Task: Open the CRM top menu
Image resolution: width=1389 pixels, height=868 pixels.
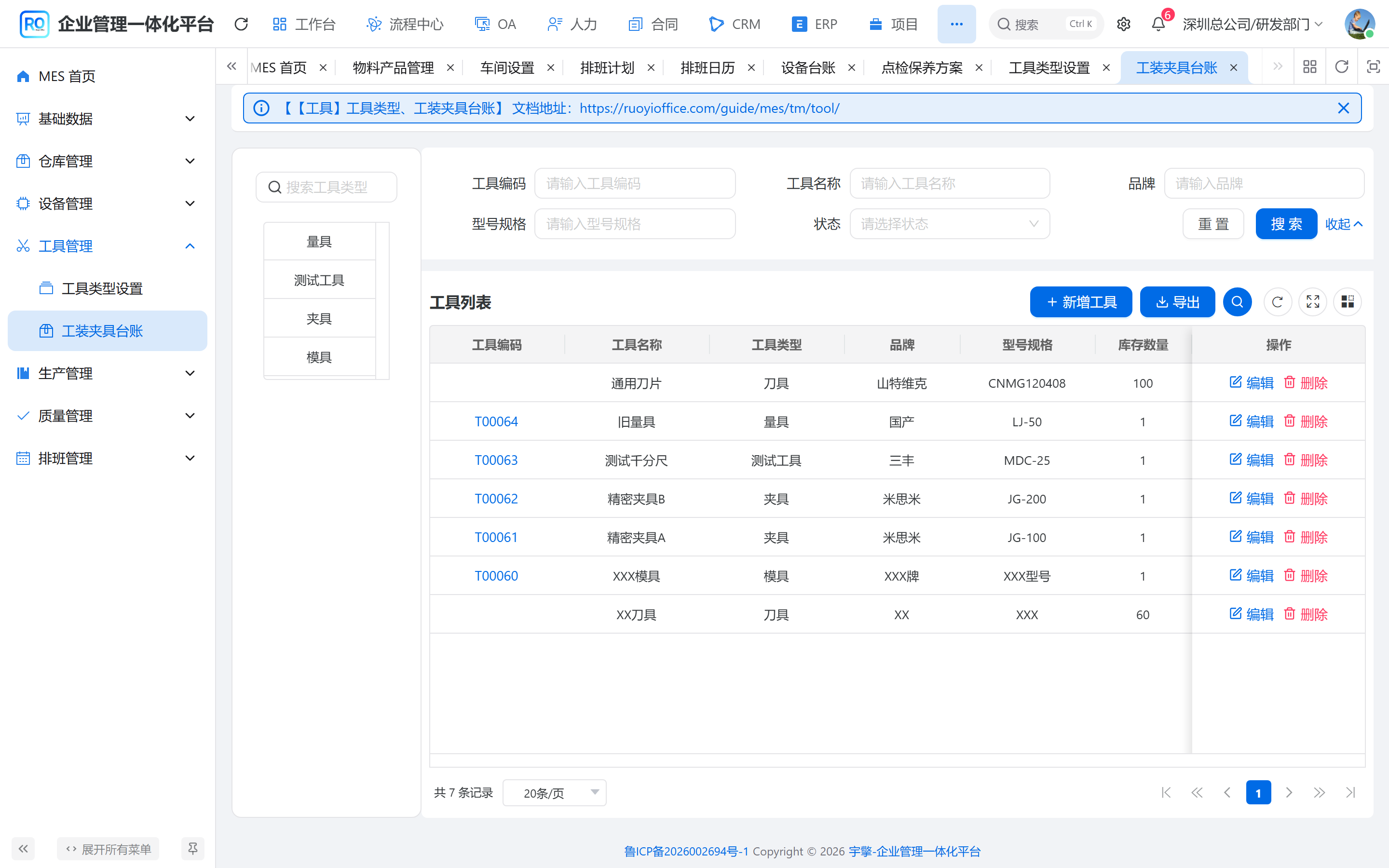Action: pos(735,24)
